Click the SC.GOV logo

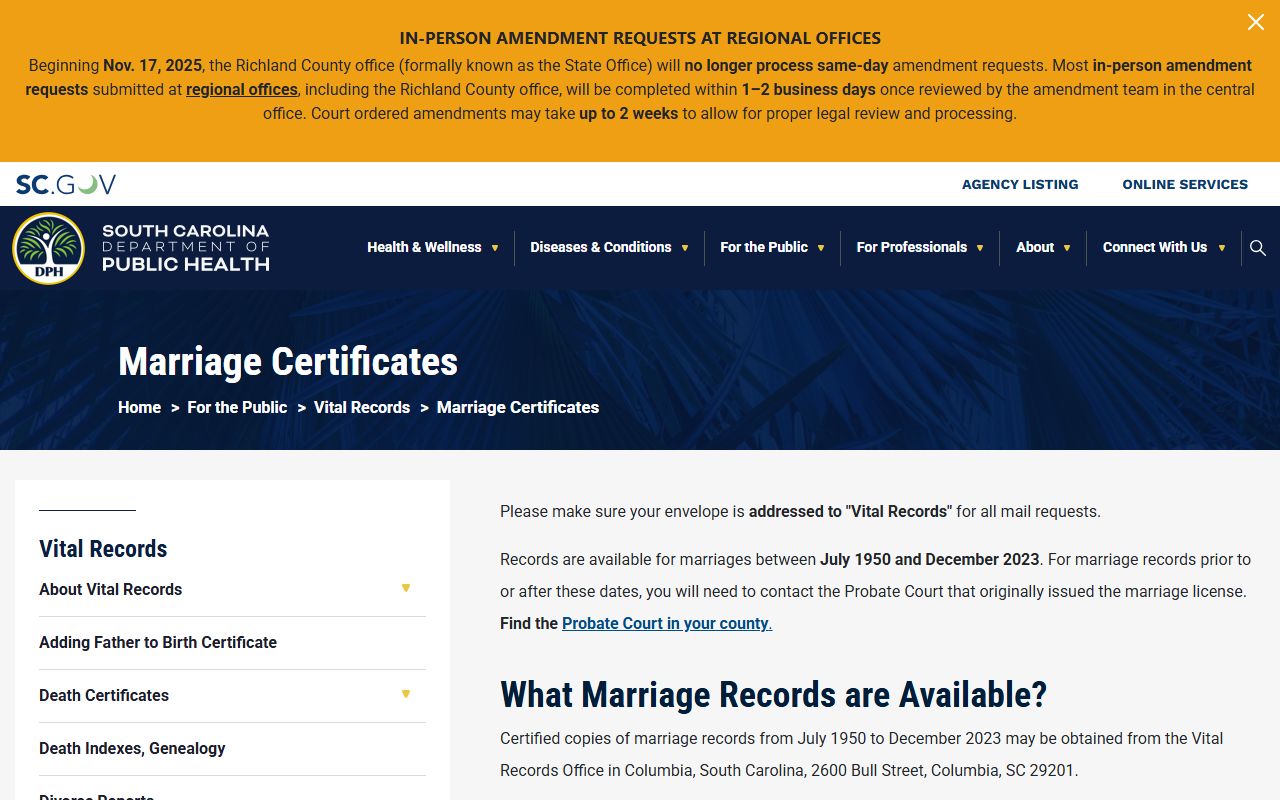point(66,184)
